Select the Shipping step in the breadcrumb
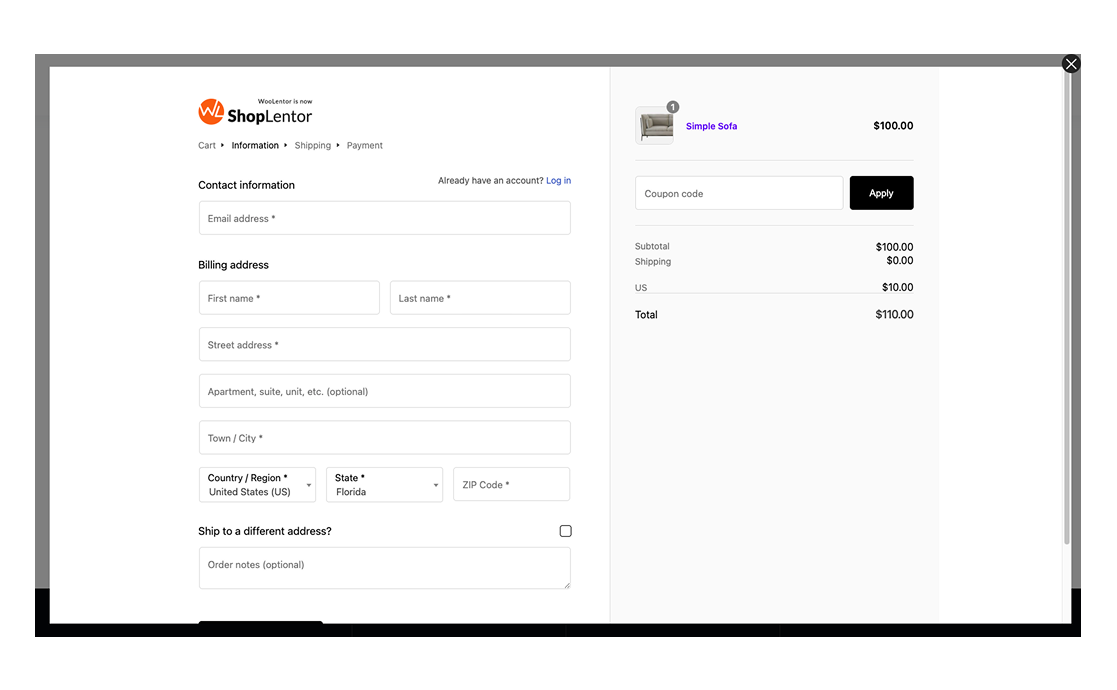Screen dimensions: 1117x690 pos(312,145)
